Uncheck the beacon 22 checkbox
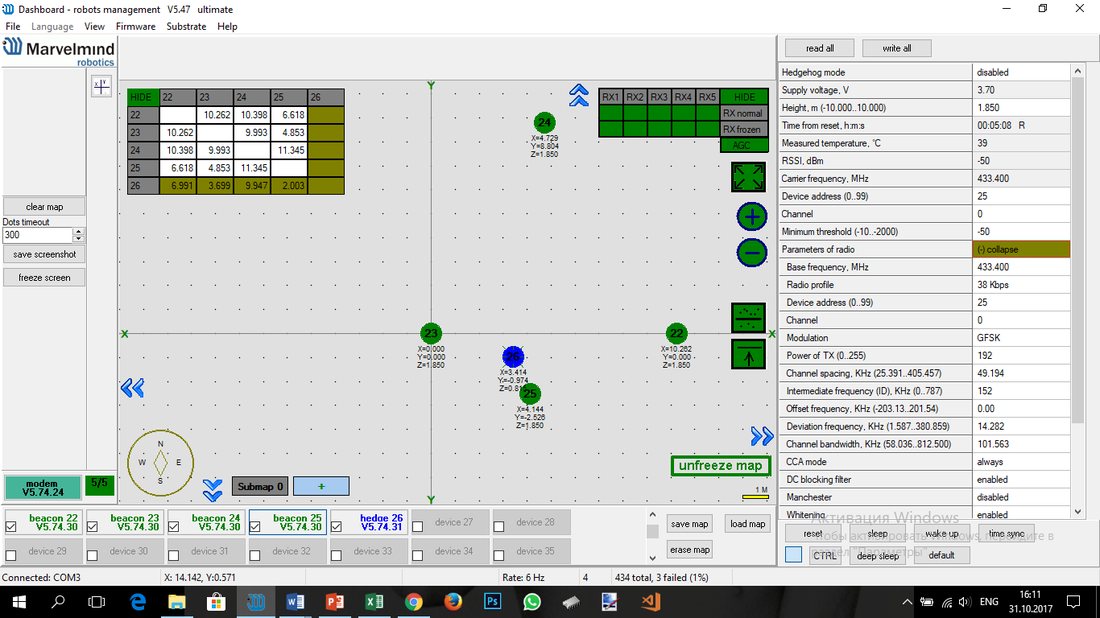This screenshot has height=618, width=1100. click(11, 526)
